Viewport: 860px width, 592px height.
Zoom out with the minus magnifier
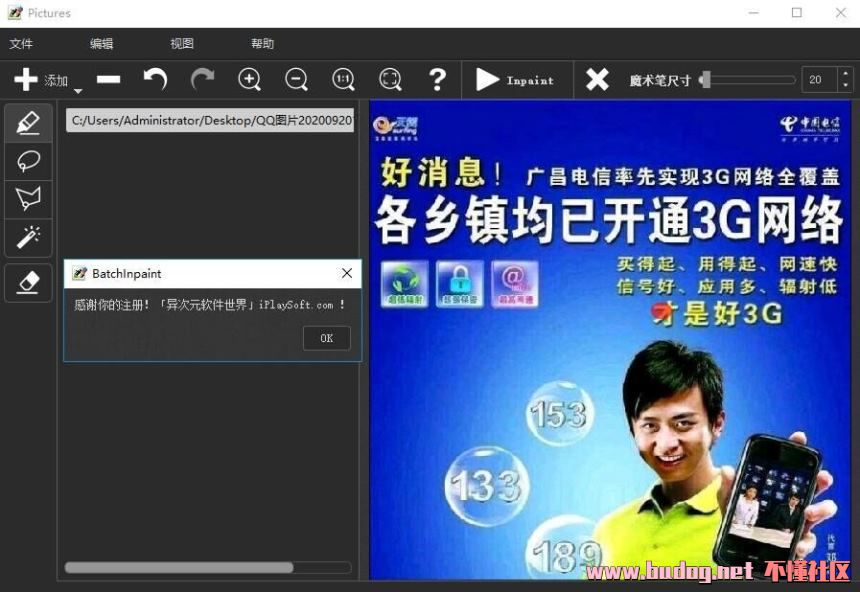(297, 80)
